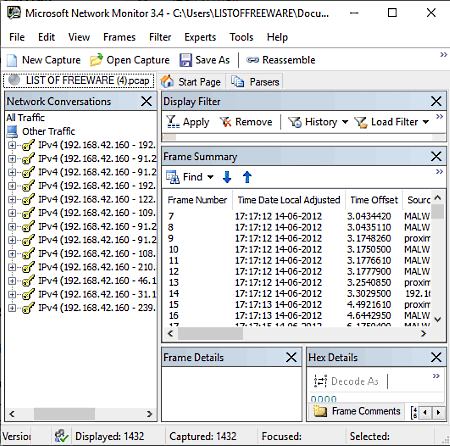Click the Frame Comments folder icon
Screen dimensions: 450x446
[x=320, y=411]
